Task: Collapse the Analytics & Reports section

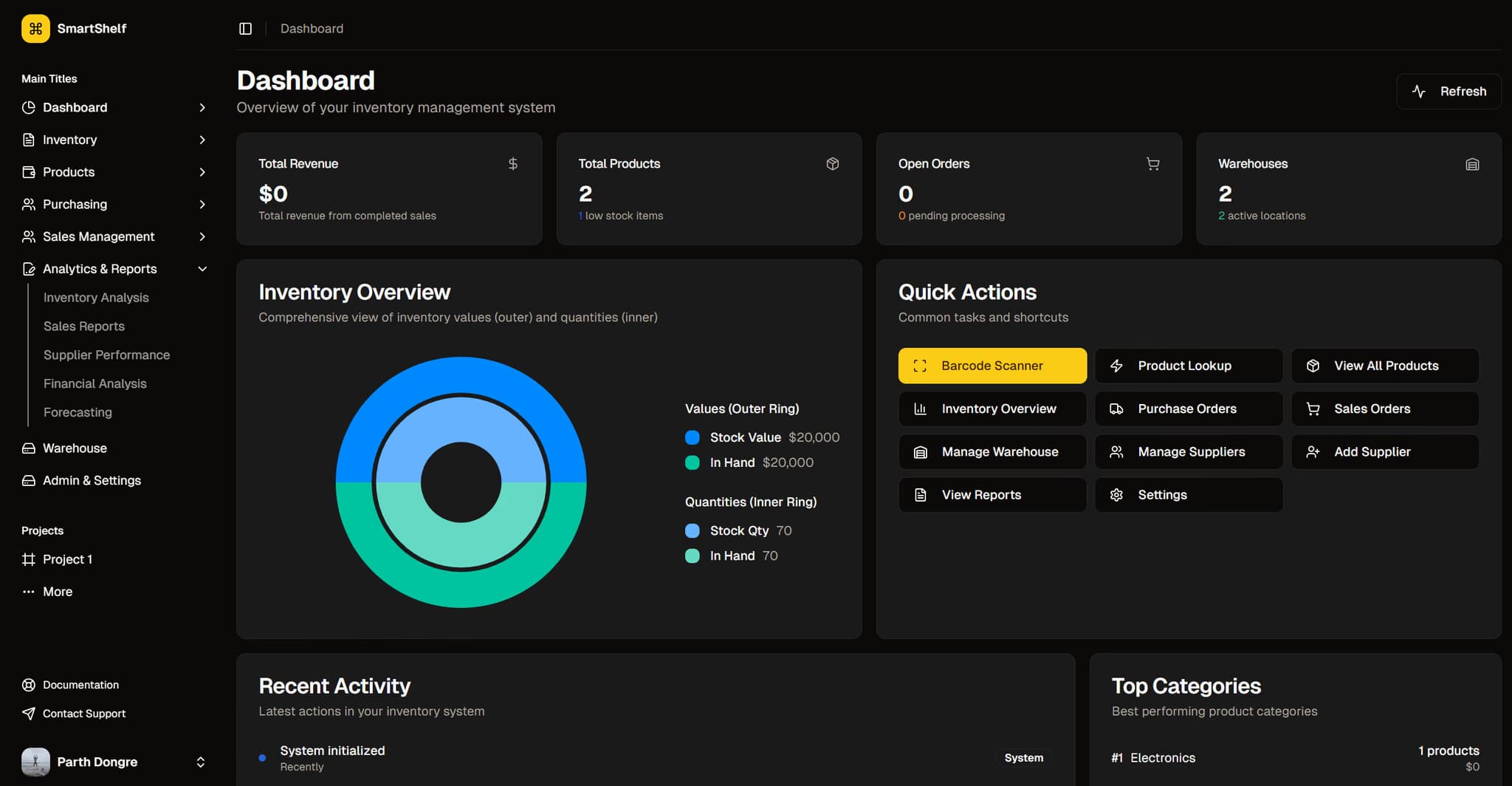Action: click(202, 269)
